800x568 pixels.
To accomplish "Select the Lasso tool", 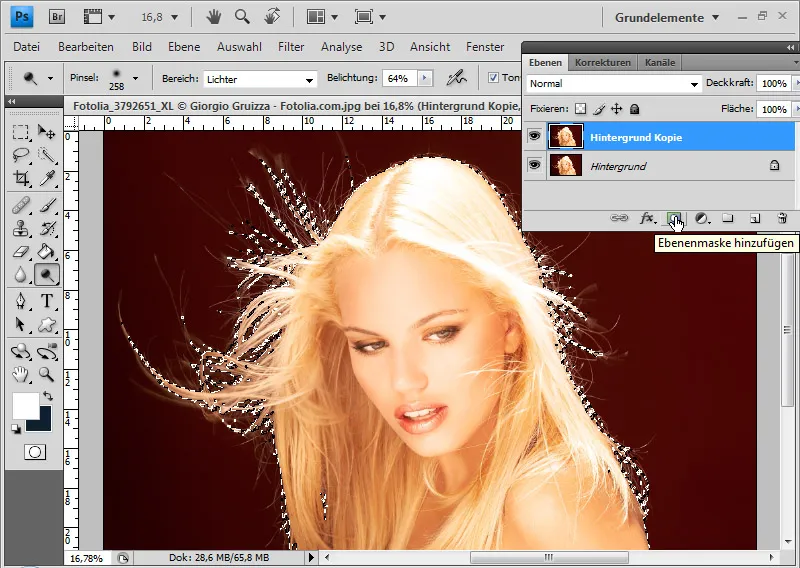I will 20,155.
